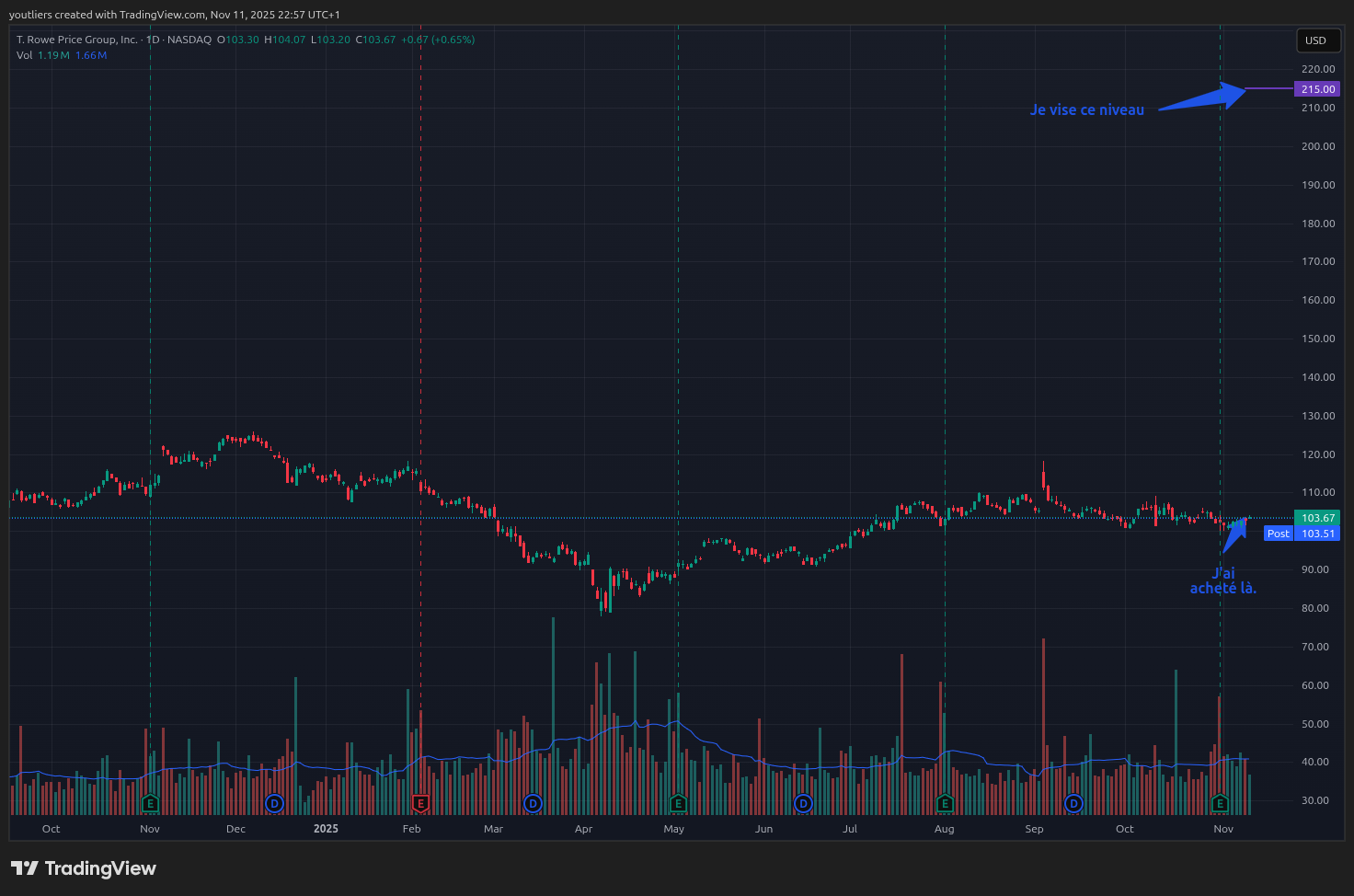Click the 1D interval in the chart legend
Viewport: 1354px width, 896px height.
pos(153,40)
